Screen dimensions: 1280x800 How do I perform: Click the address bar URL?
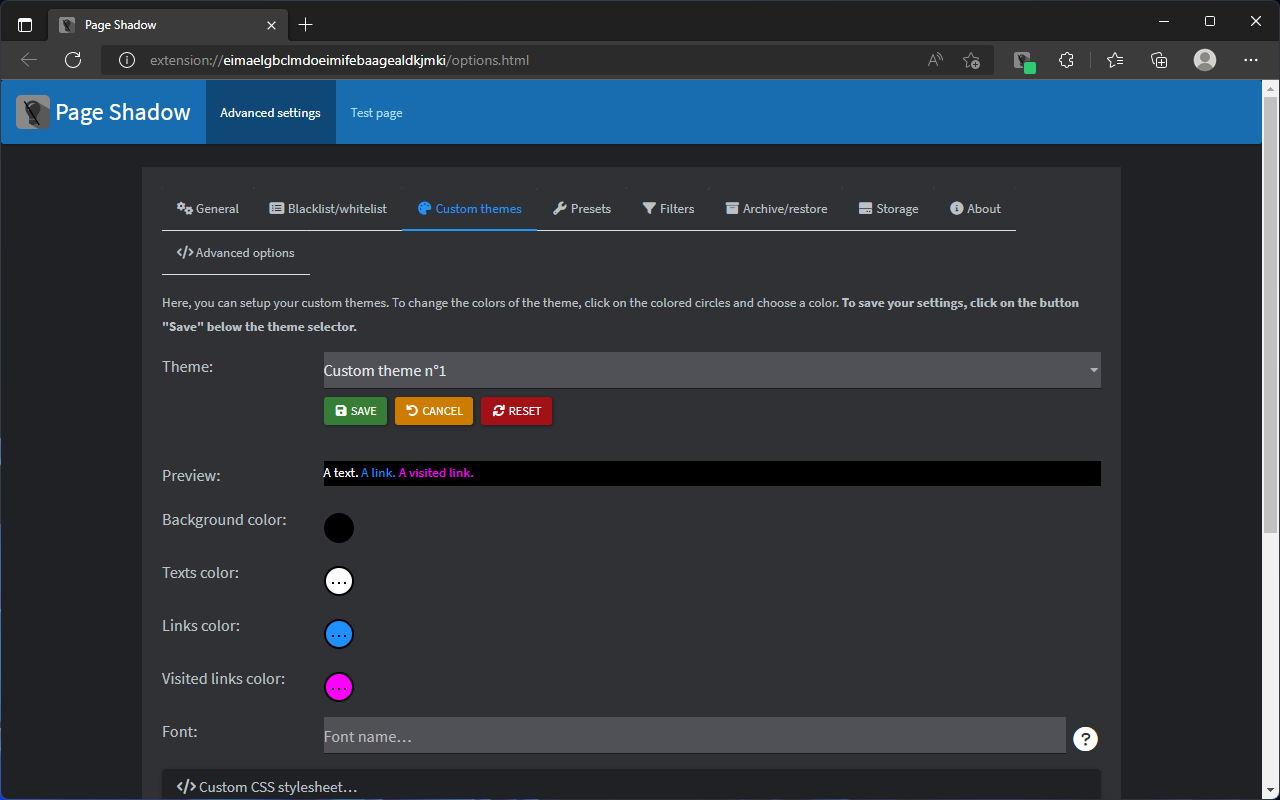click(x=340, y=60)
